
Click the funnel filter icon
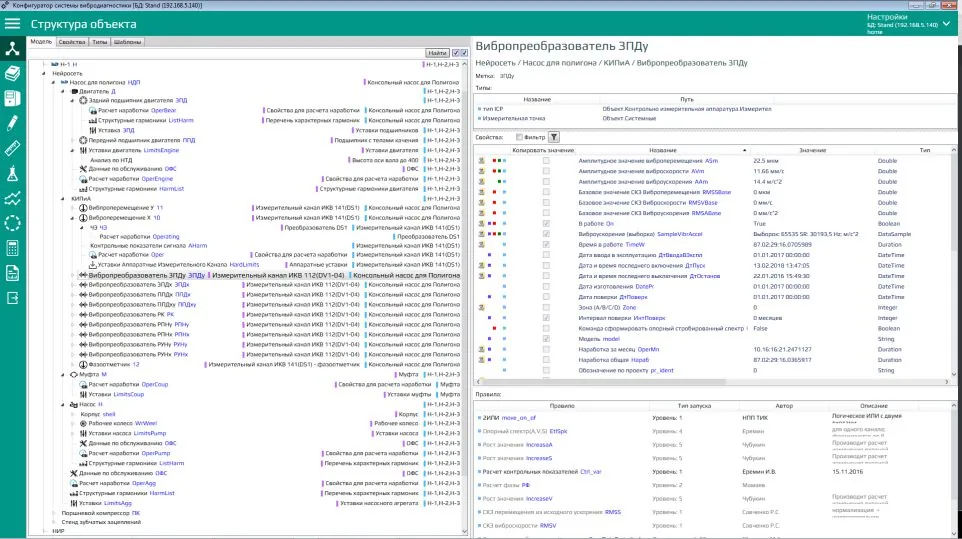point(553,137)
